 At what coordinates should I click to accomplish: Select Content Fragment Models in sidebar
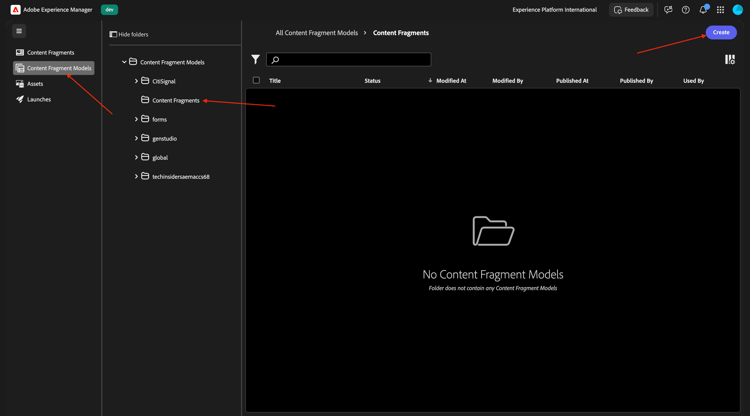point(54,68)
